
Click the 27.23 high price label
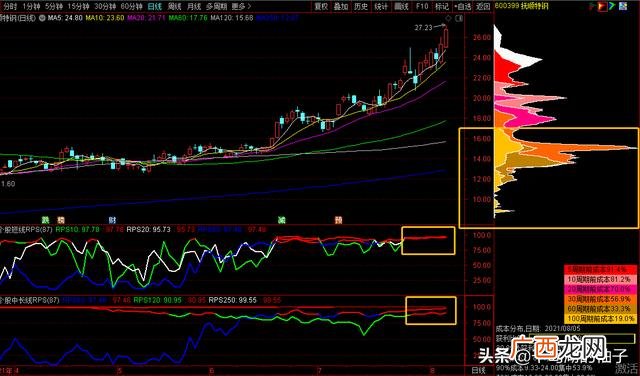pos(423,28)
